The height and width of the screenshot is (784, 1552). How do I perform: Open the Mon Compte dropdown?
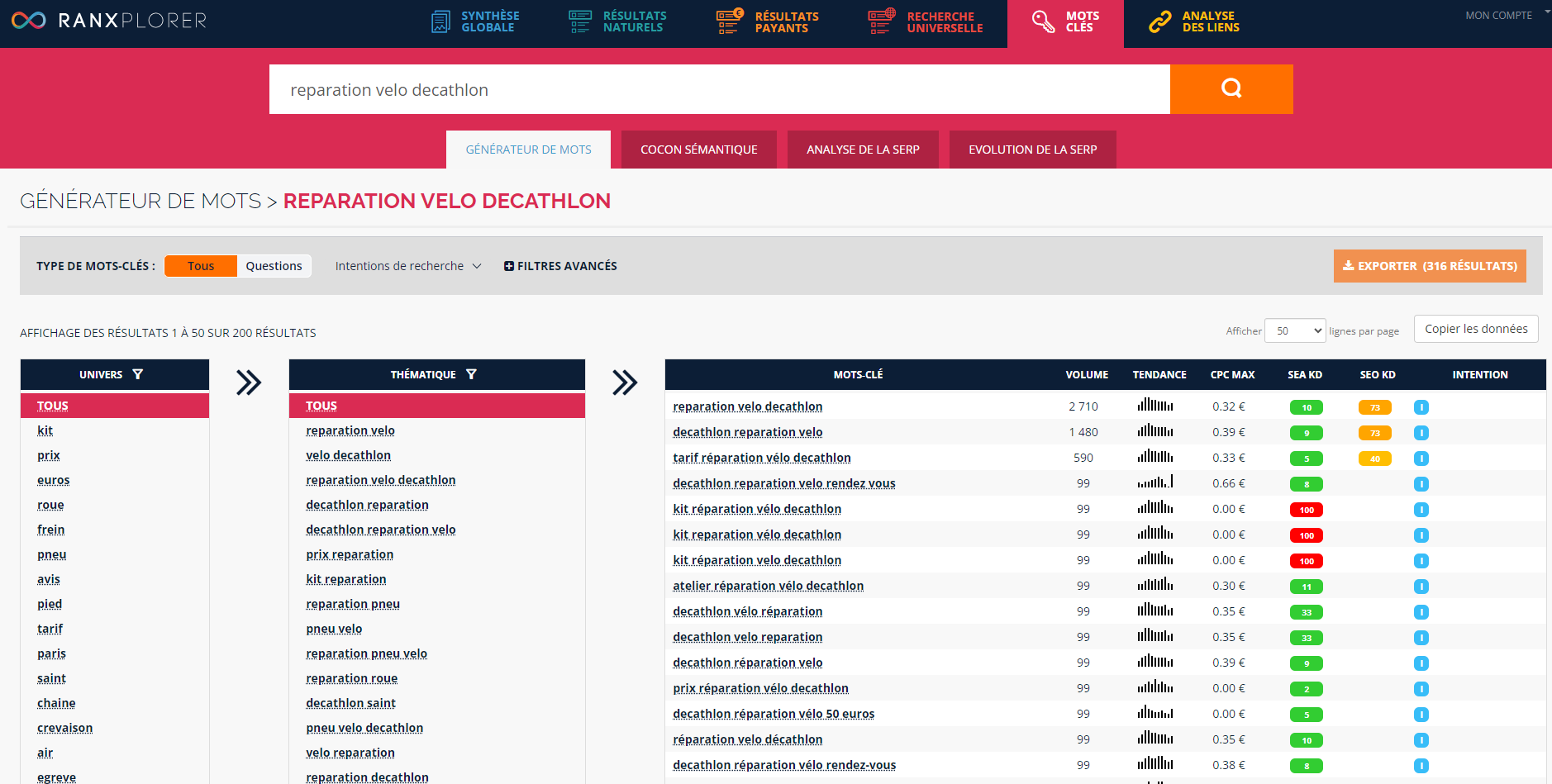(x=1507, y=15)
